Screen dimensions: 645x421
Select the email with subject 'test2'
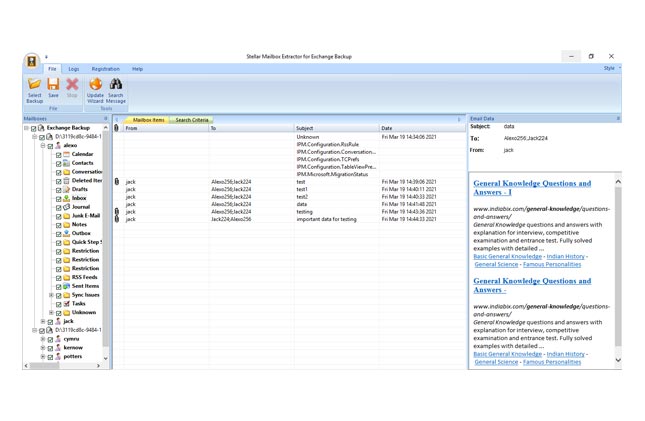290,197
